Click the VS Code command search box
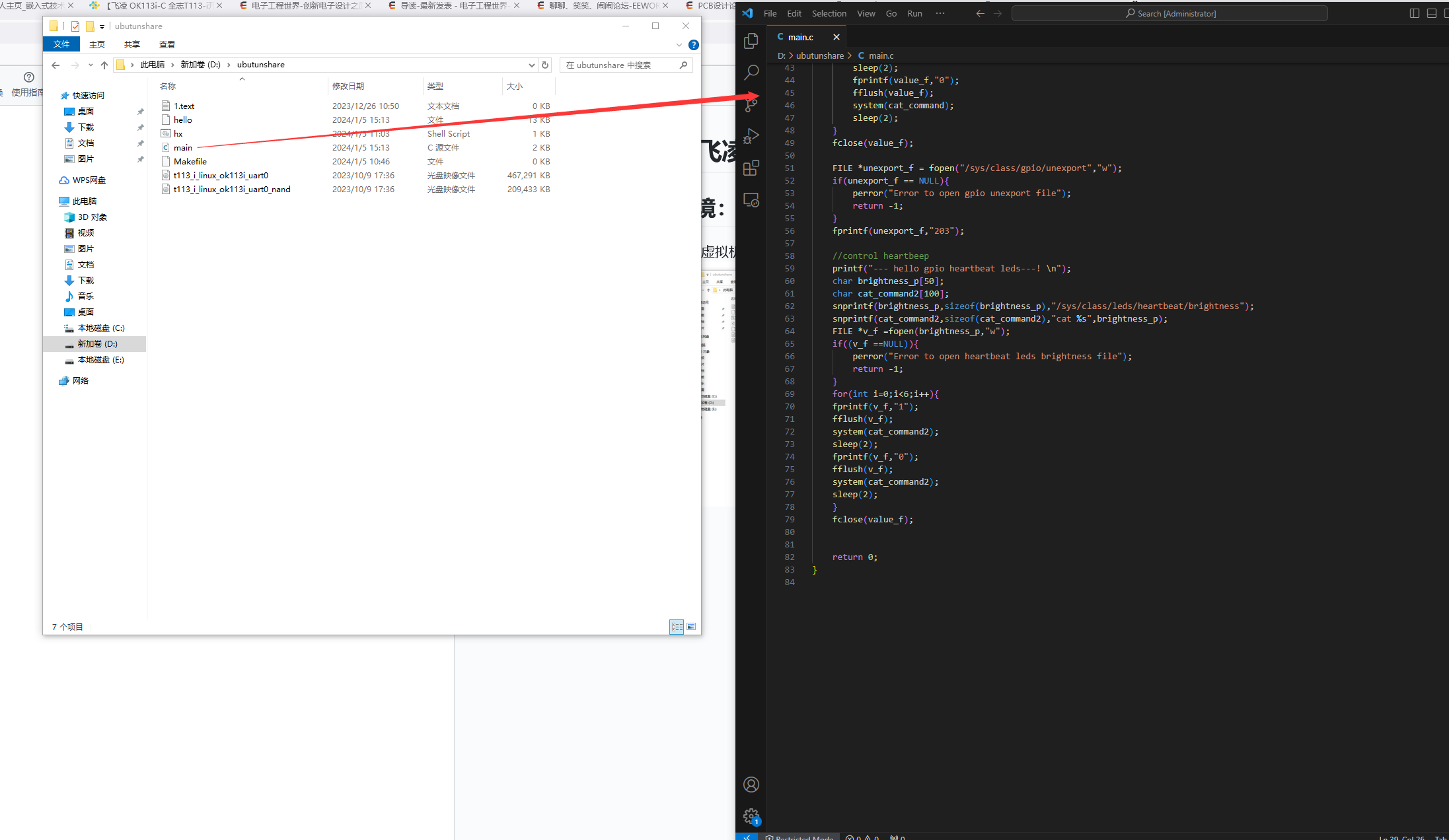Viewport: 1449px width, 840px height. [1170, 13]
